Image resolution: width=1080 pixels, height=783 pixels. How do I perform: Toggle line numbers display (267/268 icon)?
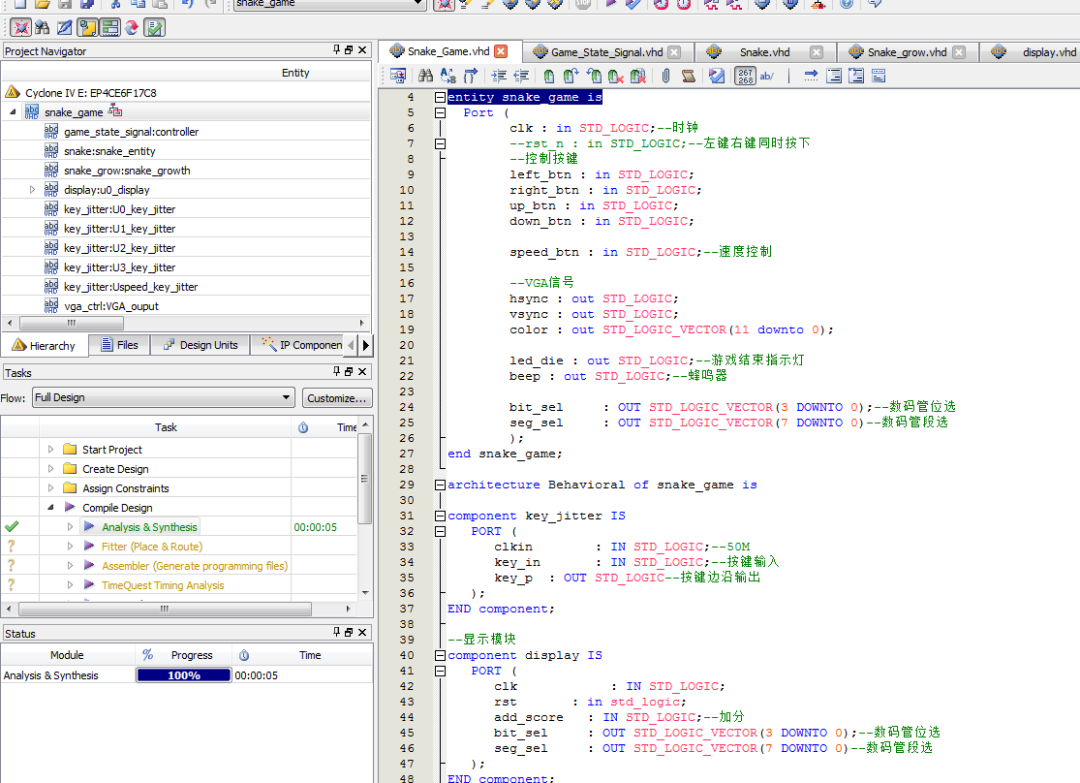click(744, 76)
